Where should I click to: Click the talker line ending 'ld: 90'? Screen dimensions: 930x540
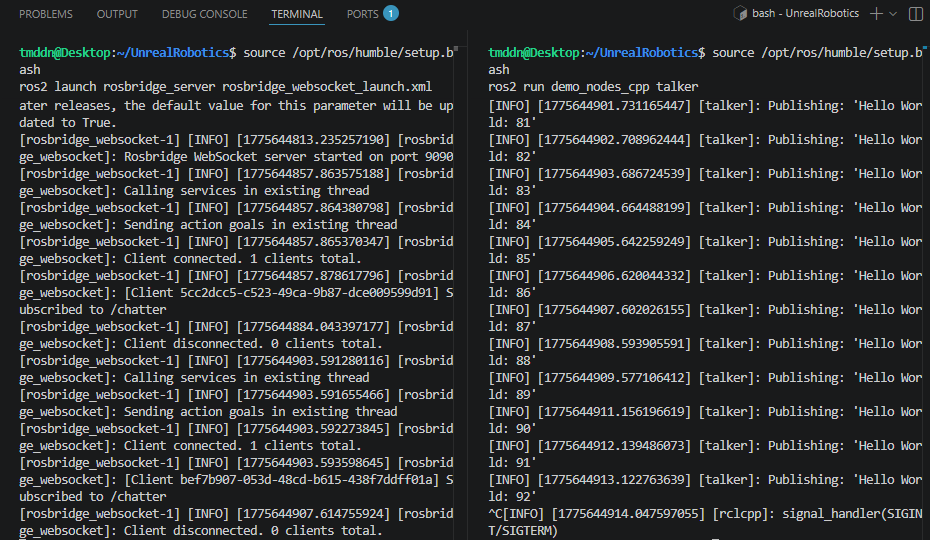pos(705,420)
